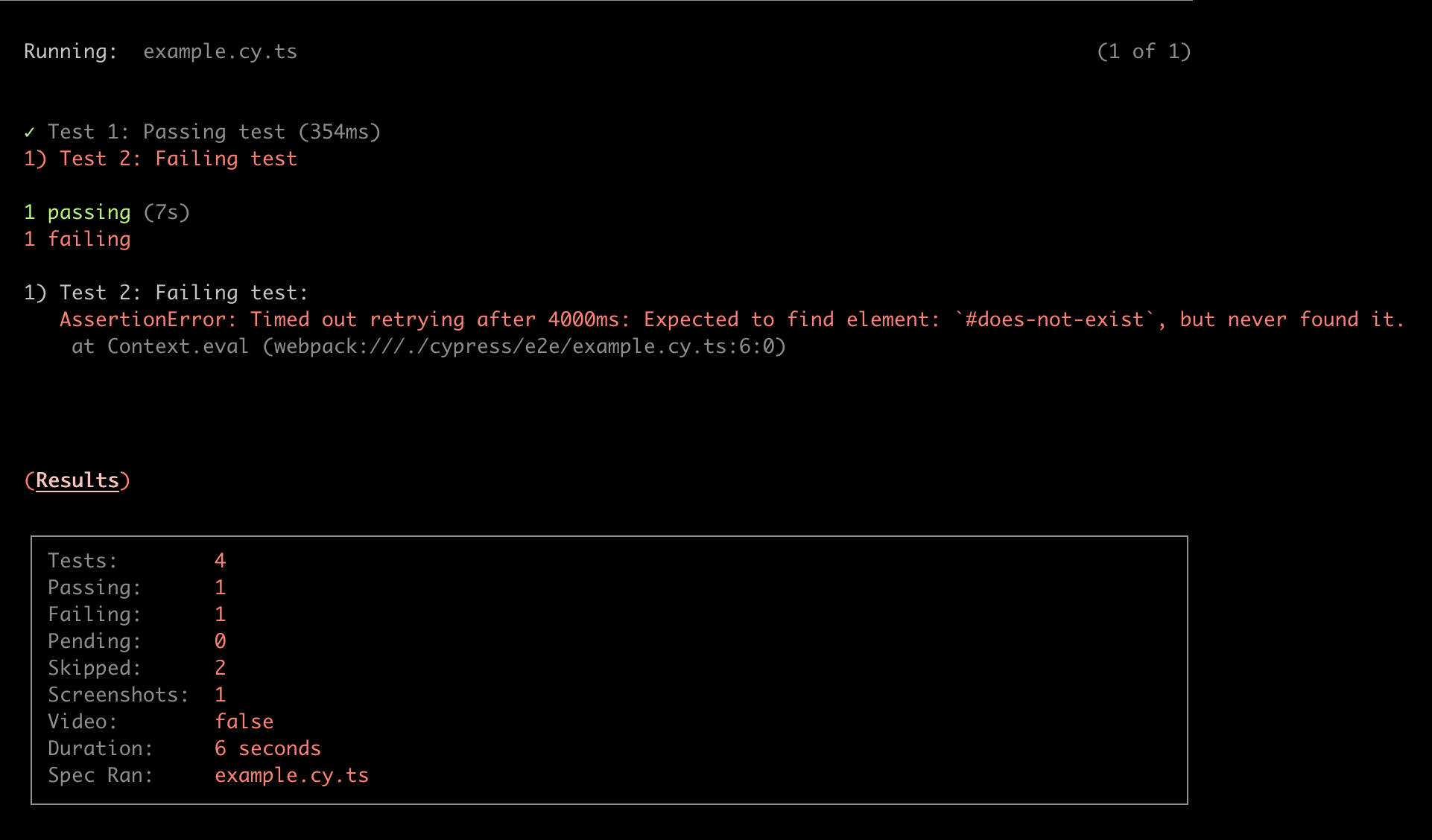
Task: Click the Passing row label in results
Action: (94, 588)
